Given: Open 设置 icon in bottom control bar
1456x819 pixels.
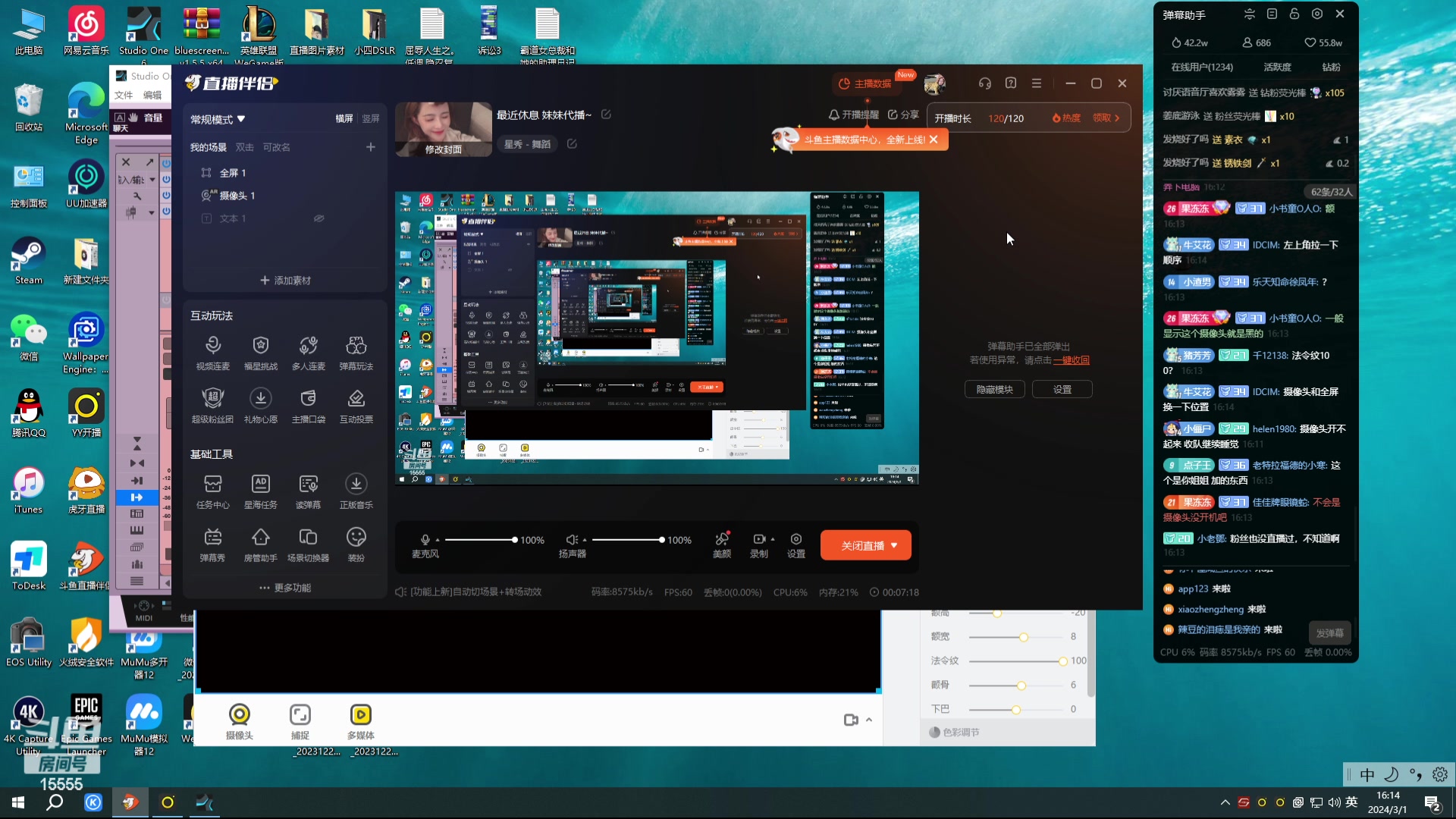Looking at the screenshot, I should [x=796, y=544].
